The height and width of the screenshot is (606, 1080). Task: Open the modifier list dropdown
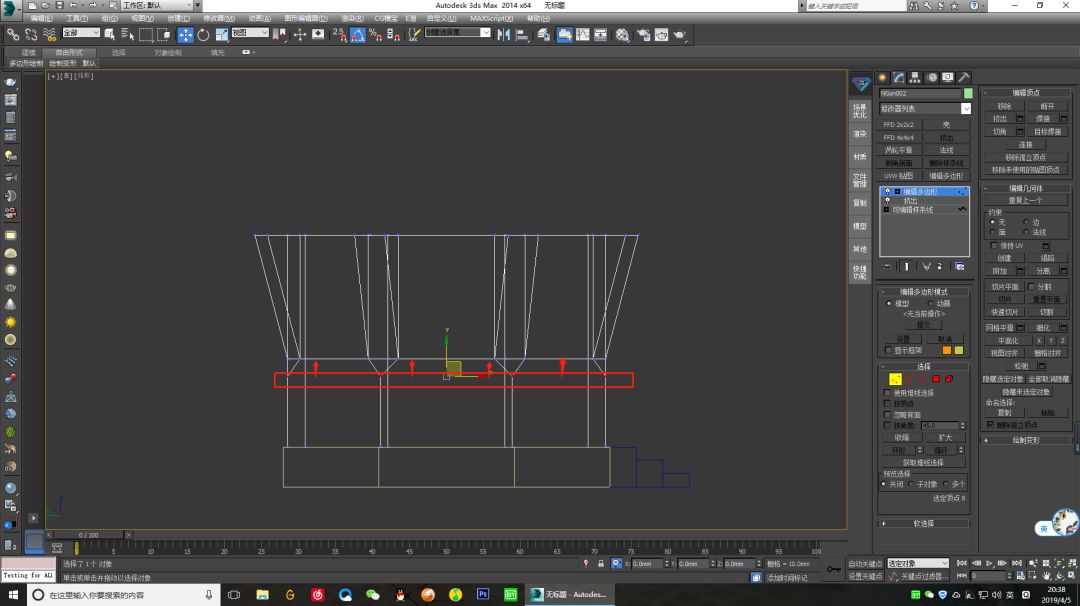click(x=966, y=109)
